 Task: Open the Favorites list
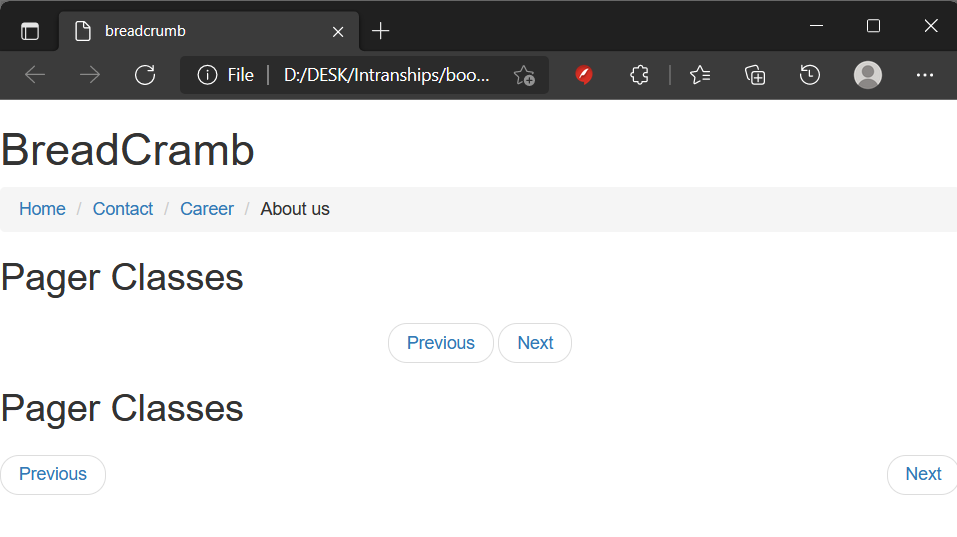pyautogui.click(x=700, y=75)
